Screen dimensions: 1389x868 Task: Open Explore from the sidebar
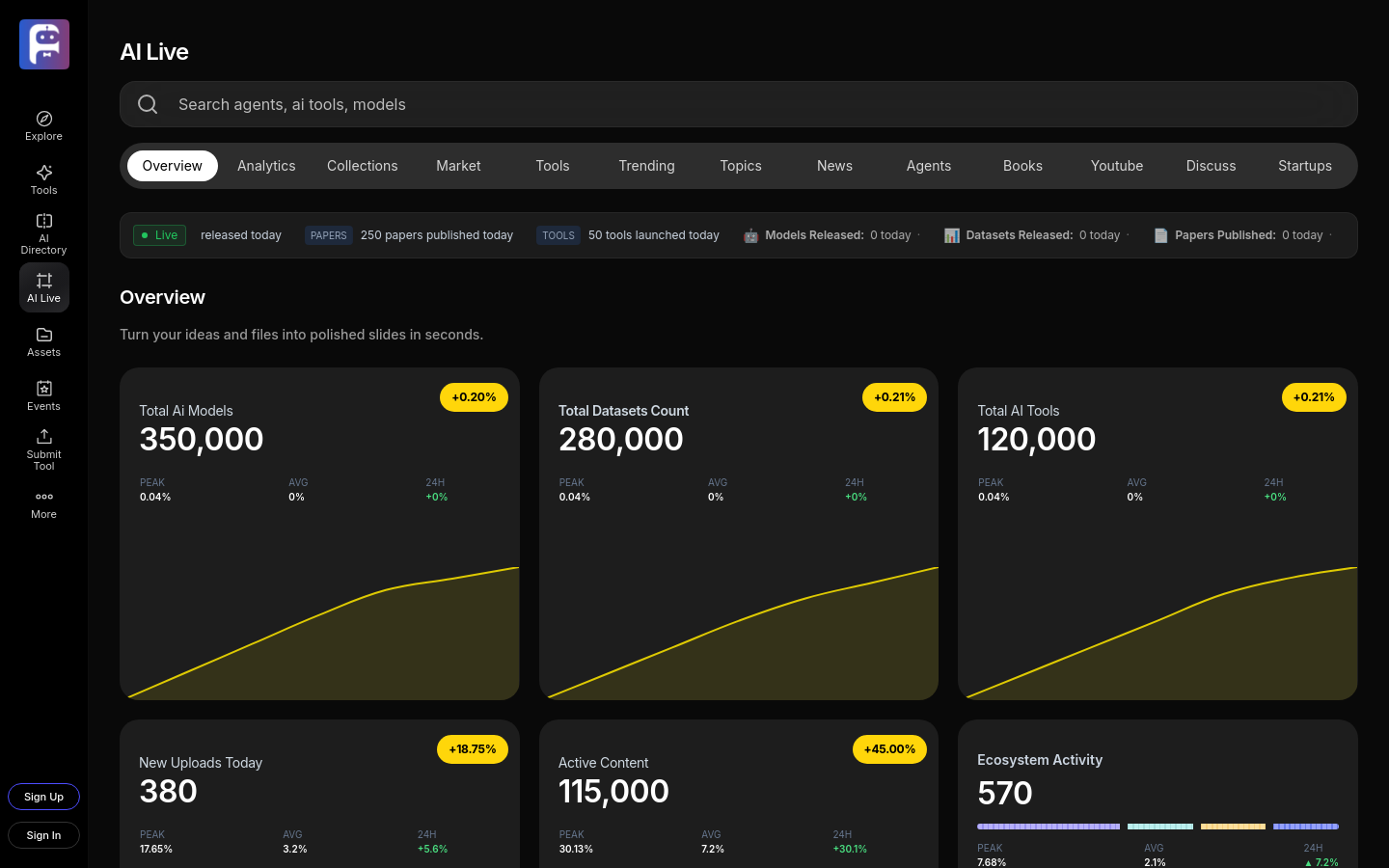[44, 126]
